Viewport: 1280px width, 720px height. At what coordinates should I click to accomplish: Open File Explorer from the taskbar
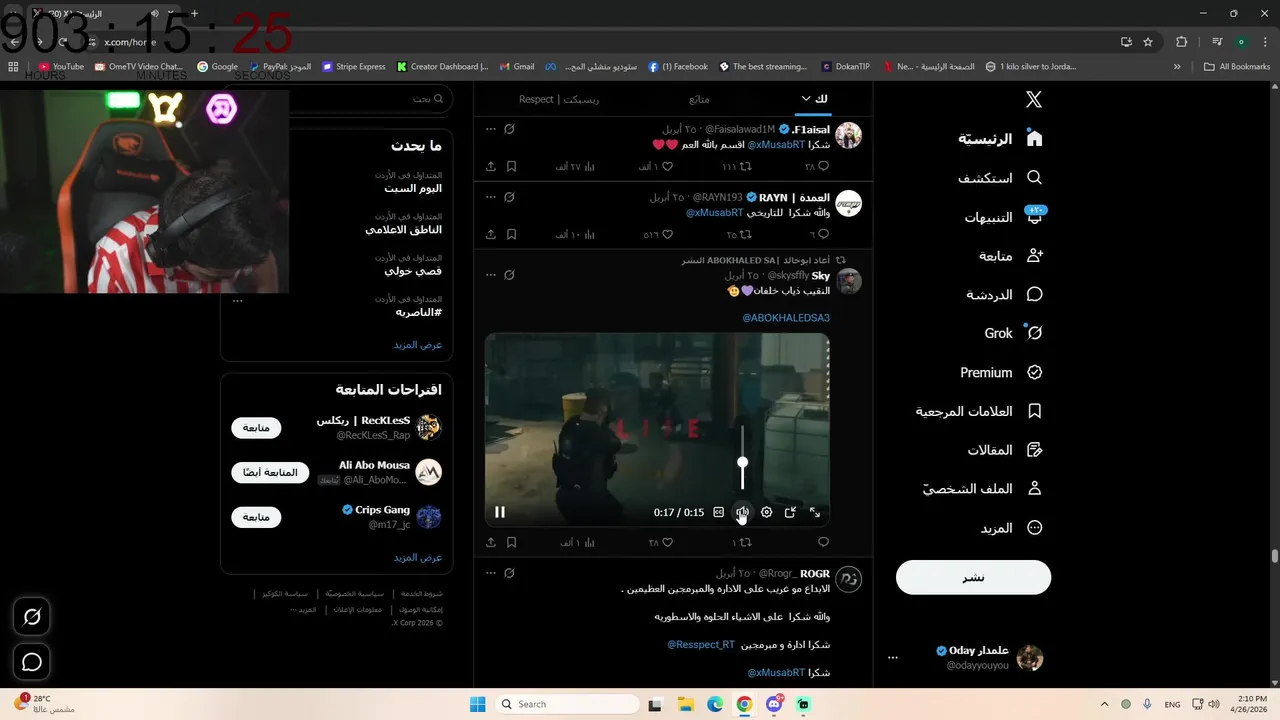pyautogui.click(x=685, y=704)
